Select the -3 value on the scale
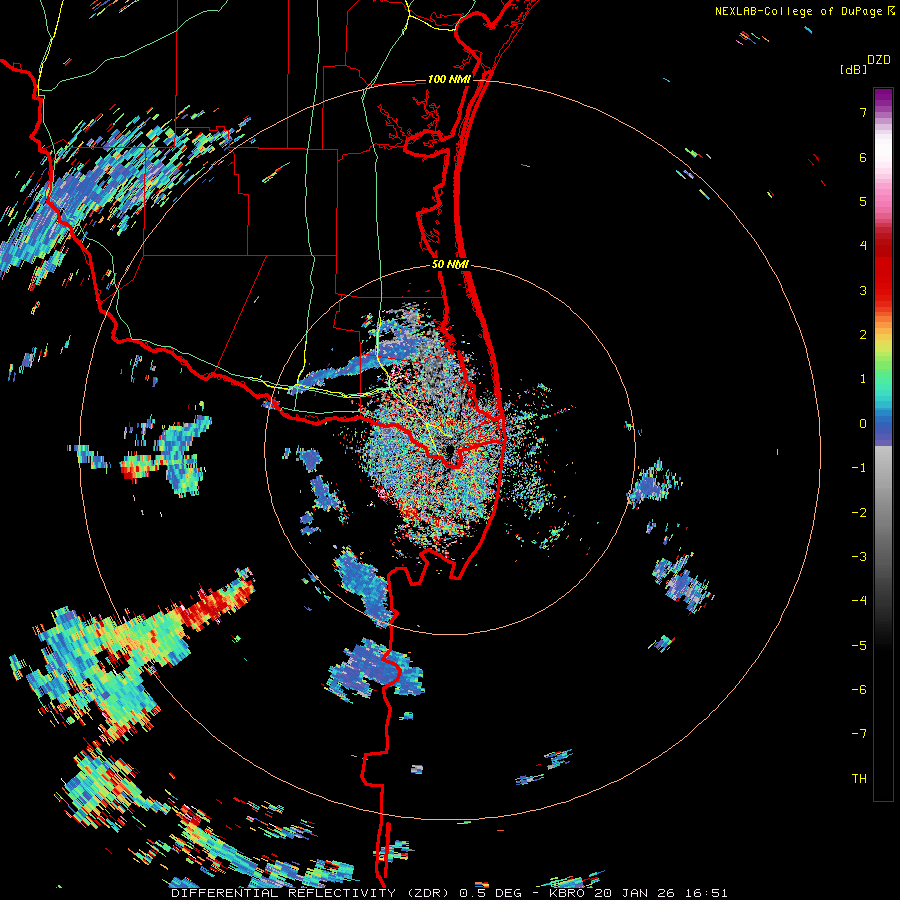Image resolution: width=900 pixels, height=900 pixels. pyautogui.click(x=859, y=557)
